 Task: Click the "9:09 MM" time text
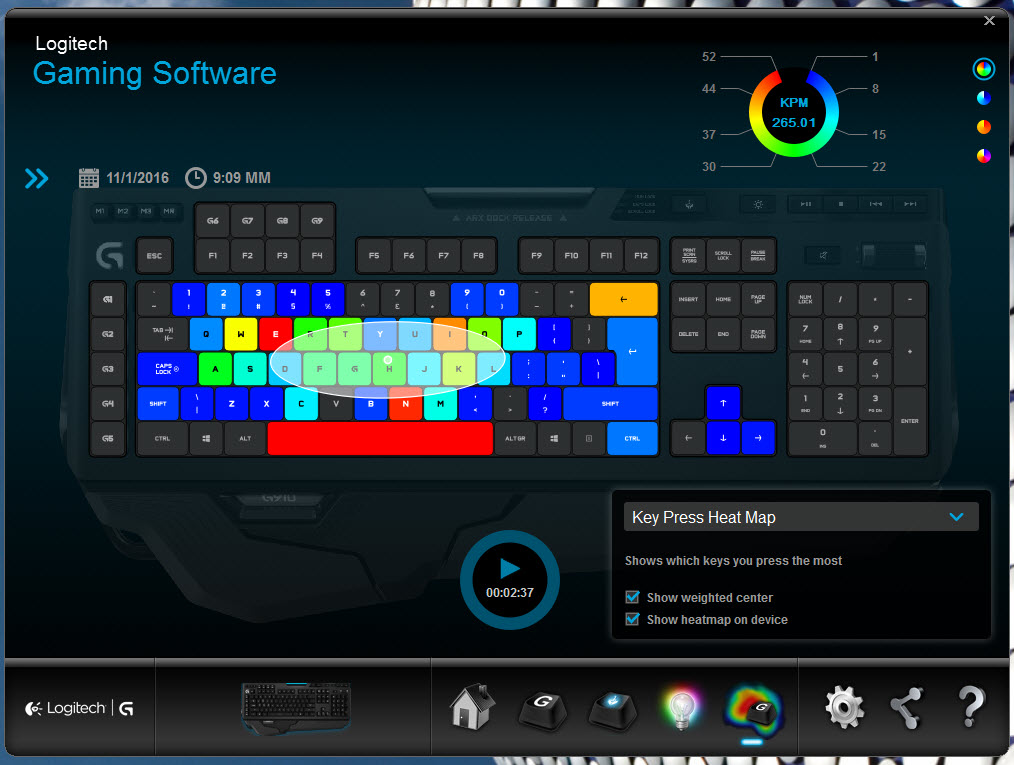coord(242,178)
